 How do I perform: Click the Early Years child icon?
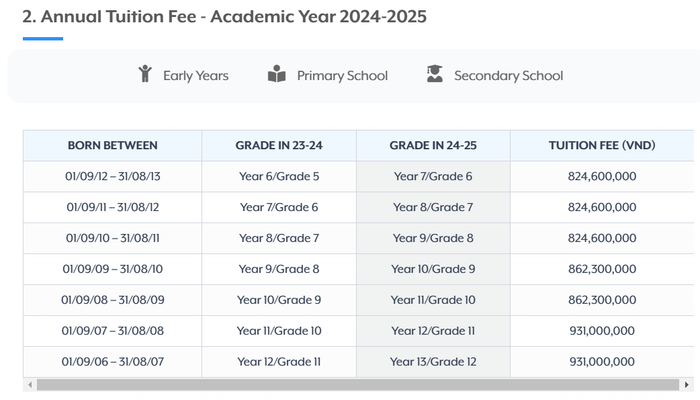point(145,74)
